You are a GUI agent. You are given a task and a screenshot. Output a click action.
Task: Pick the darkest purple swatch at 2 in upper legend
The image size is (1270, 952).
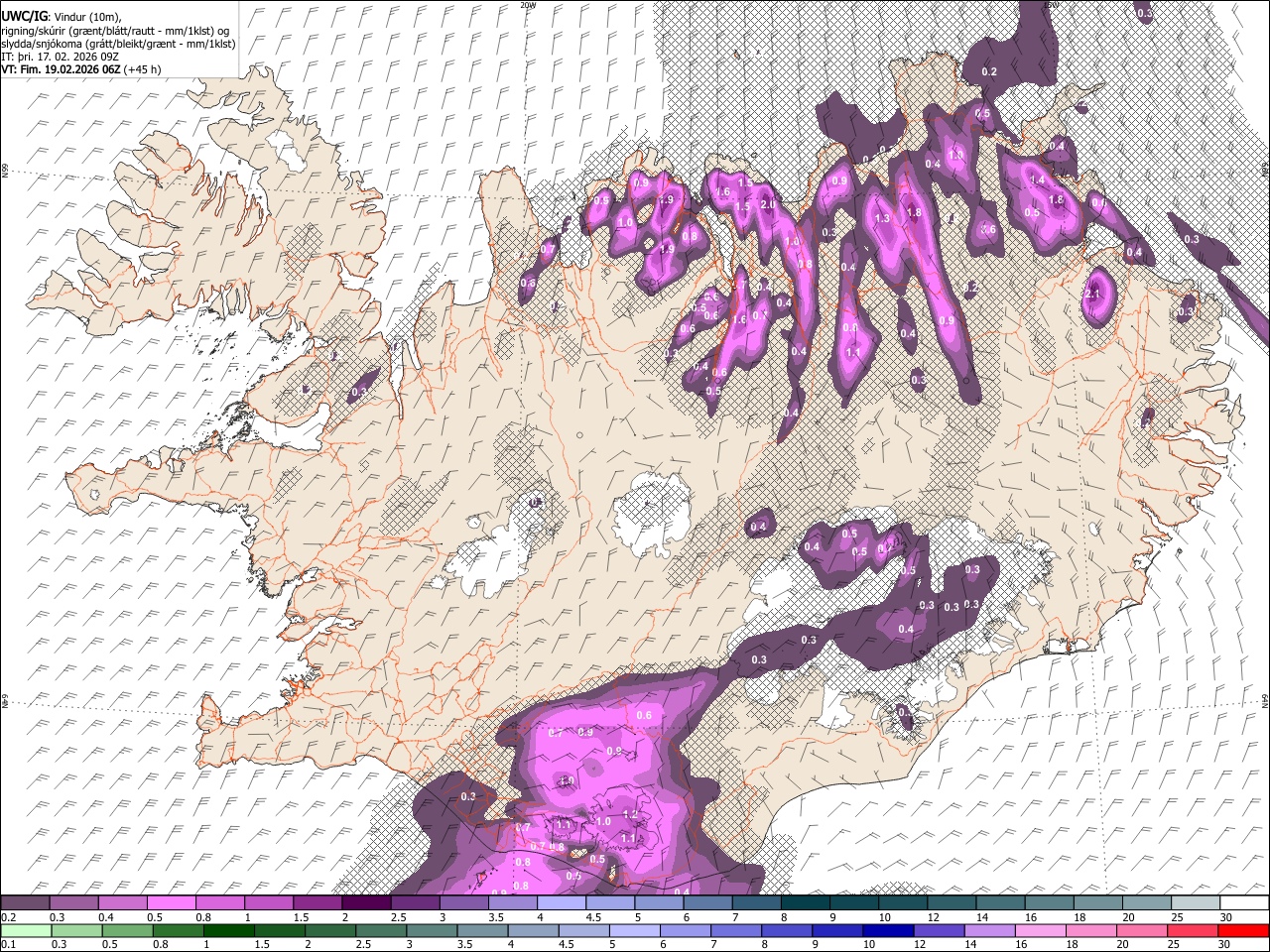coord(366,903)
